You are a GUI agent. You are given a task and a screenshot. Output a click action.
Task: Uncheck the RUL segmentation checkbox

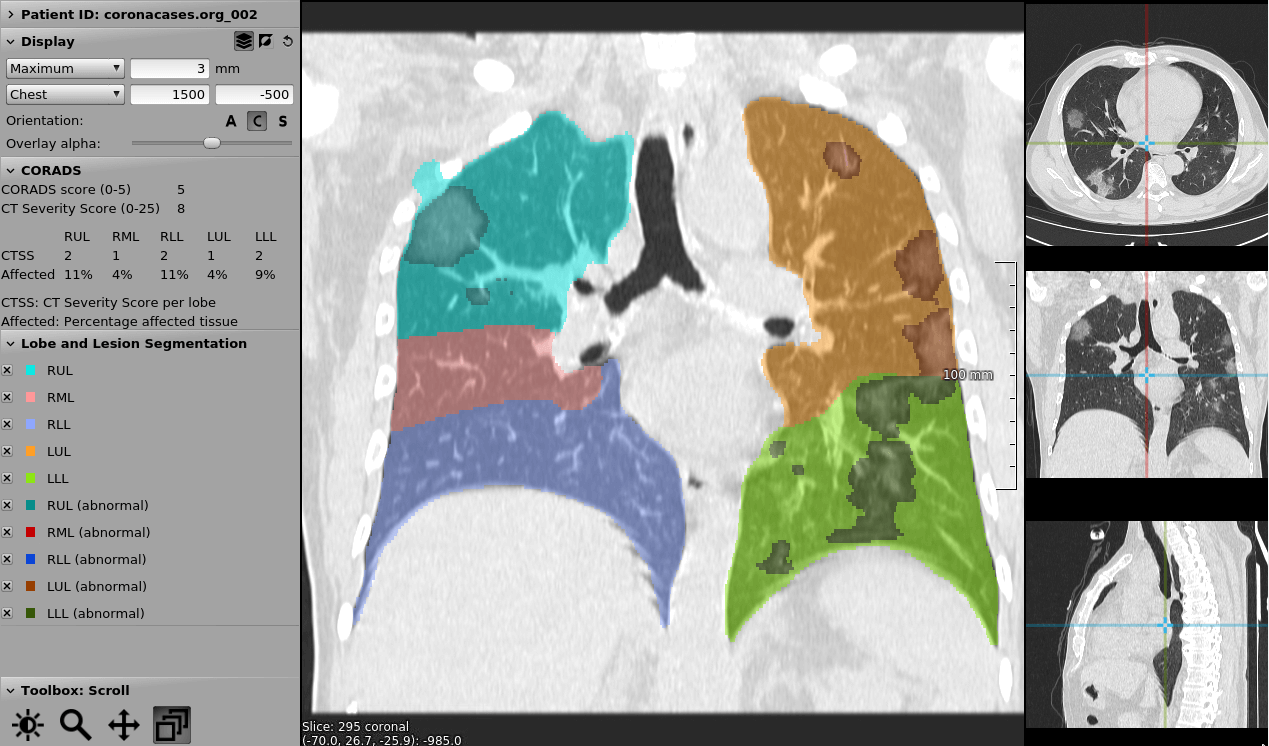coord(7,370)
